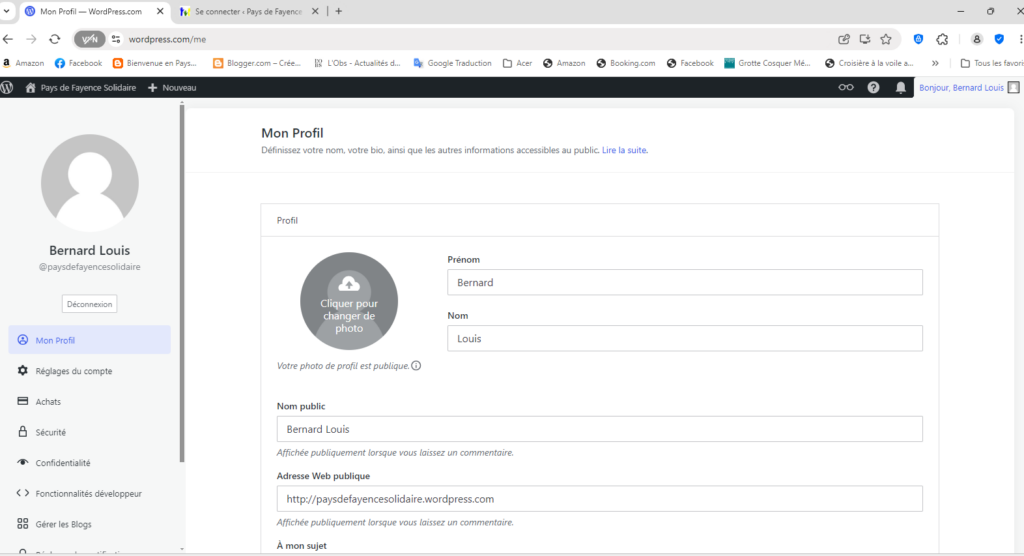Open the Nouveau menu in admin bar
This screenshot has height=556, width=1024.
click(x=172, y=88)
